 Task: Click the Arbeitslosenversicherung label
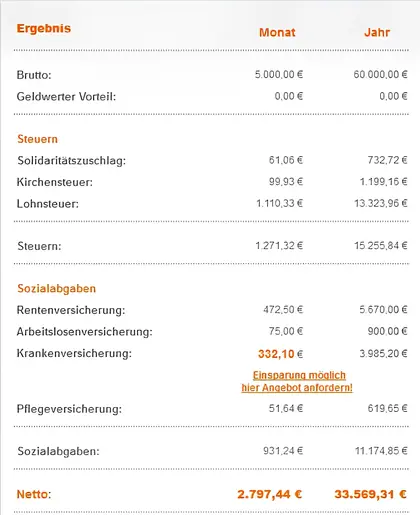click(x=85, y=332)
